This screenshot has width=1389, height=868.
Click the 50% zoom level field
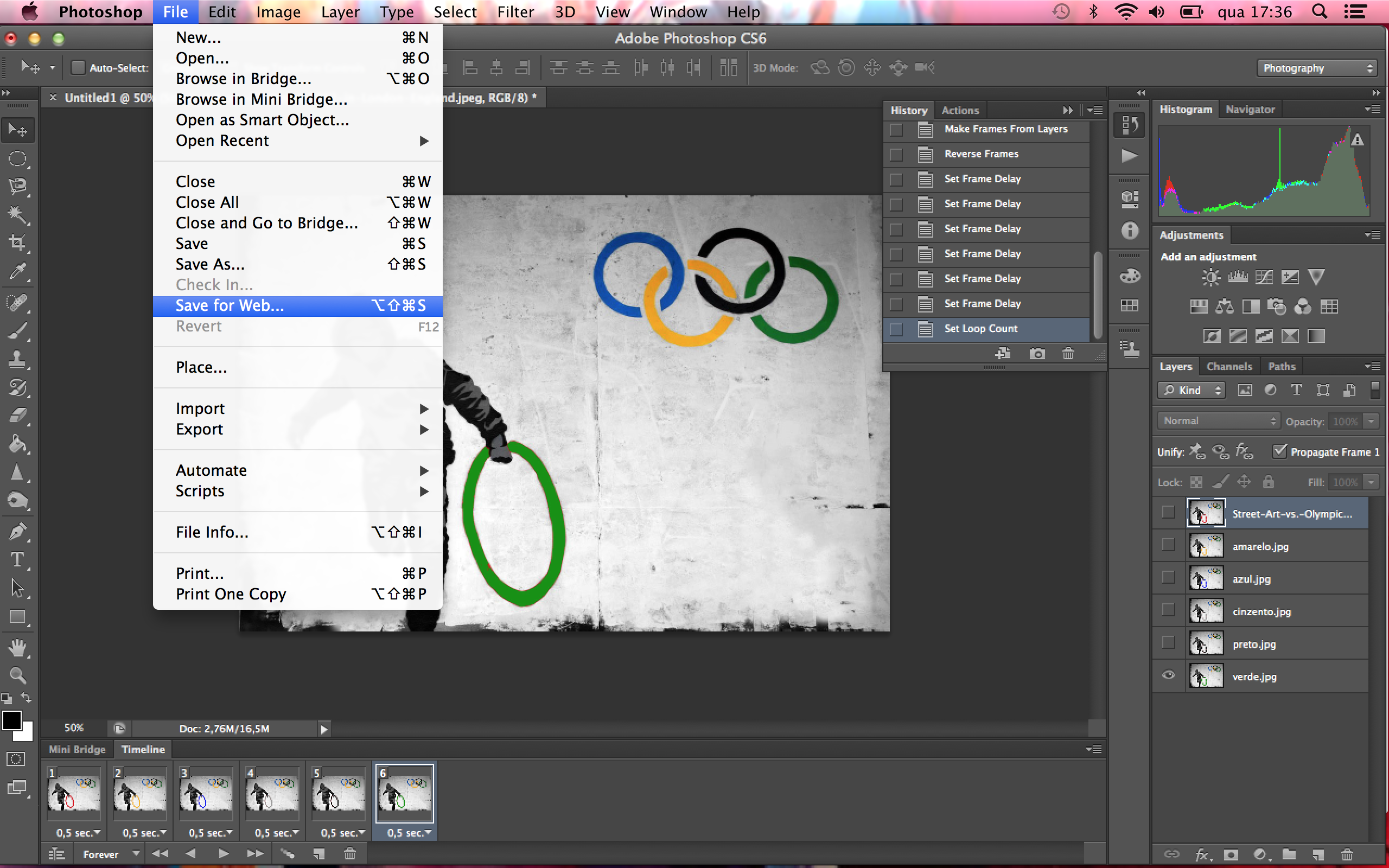tap(75, 728)
